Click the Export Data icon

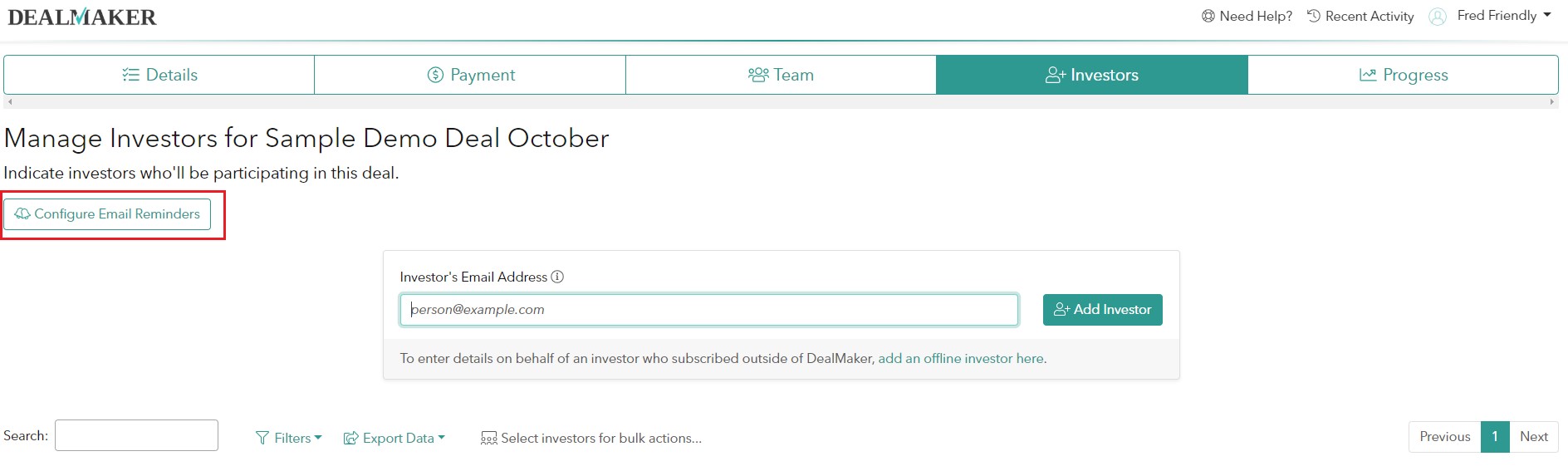[351, 438]
